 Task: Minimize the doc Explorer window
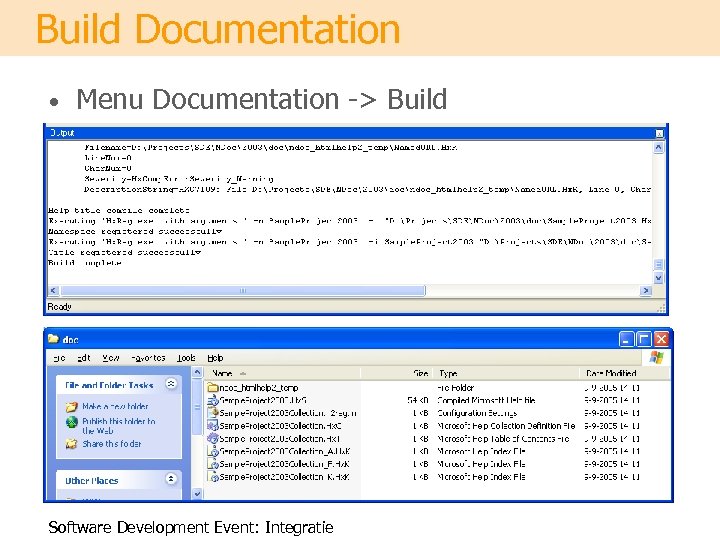pos(626,339)
